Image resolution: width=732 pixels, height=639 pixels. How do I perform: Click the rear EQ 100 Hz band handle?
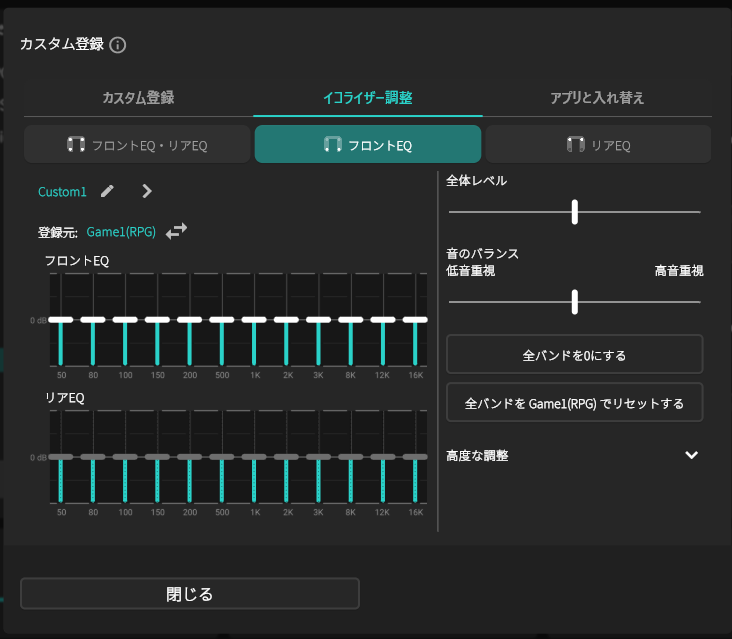click(x=125, y=457)
